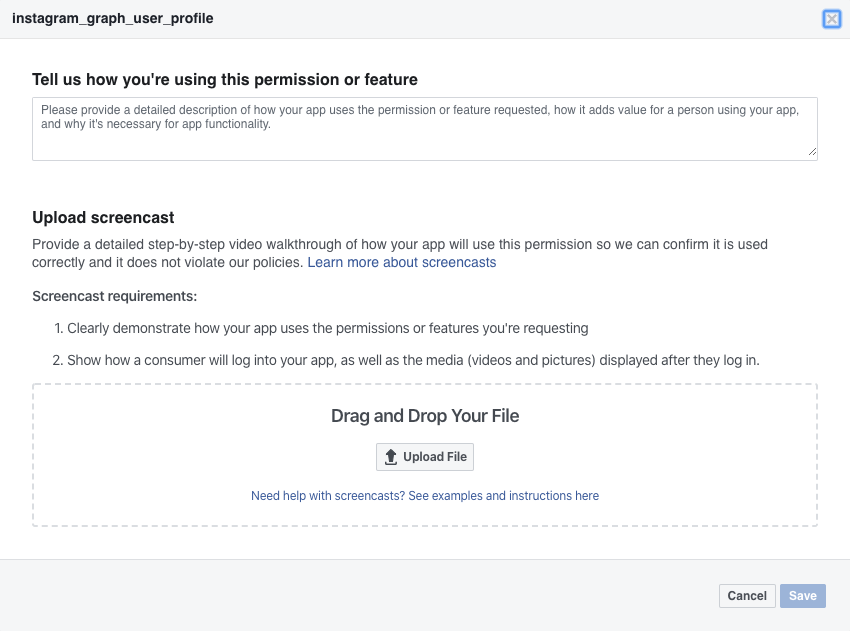Click the Upload File button
Screen dimensions: 850x631
click(x=425, y=457)
